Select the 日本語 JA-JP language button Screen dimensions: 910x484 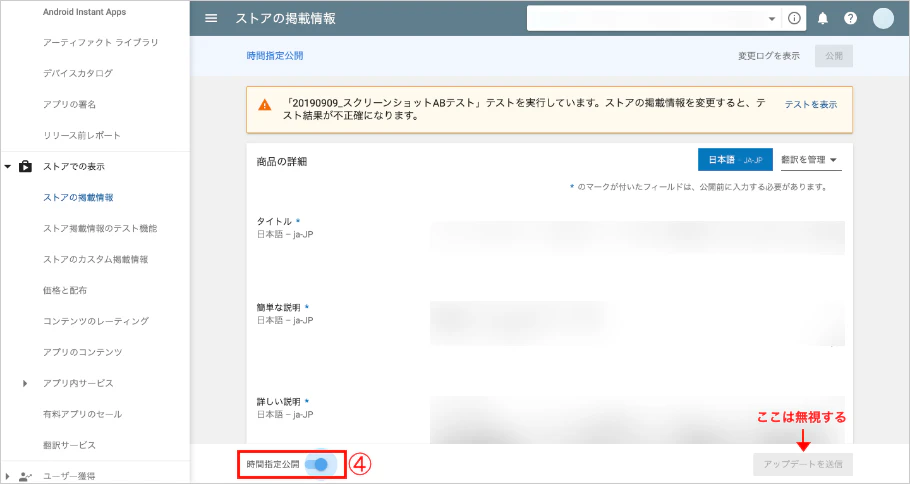pyautogui.click(x=735, y=160)
